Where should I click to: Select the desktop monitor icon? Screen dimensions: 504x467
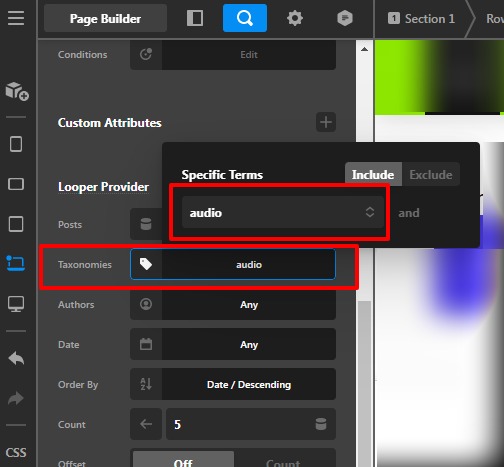16,304
